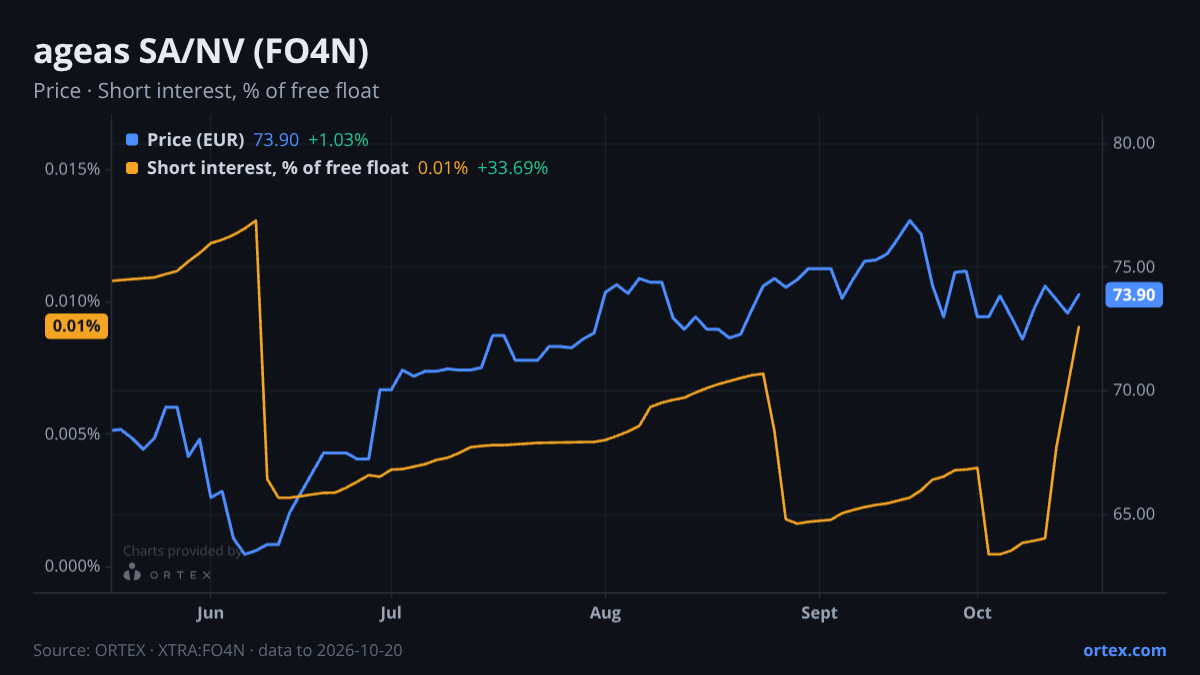1200x675 pixels.
Task: Click the Jul x-axis label
Action: click(x=391, y=612)
